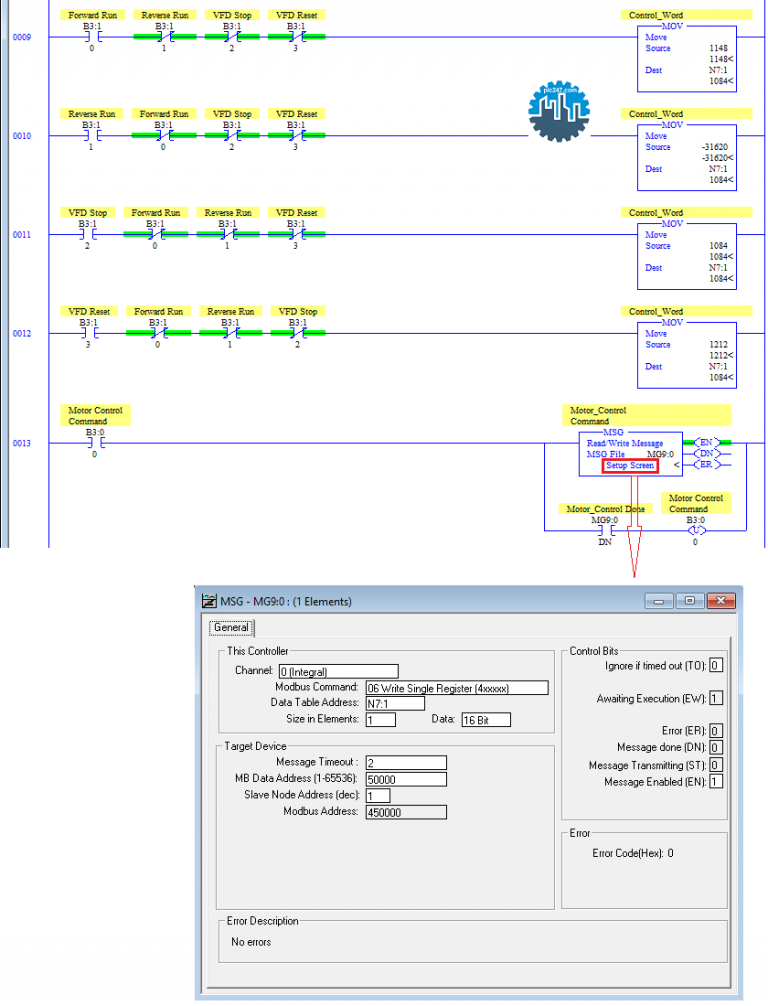The width and height of the screenshot is (768, 1006).
Task: Click the Slave Node Address field
Action: point(378,796)
